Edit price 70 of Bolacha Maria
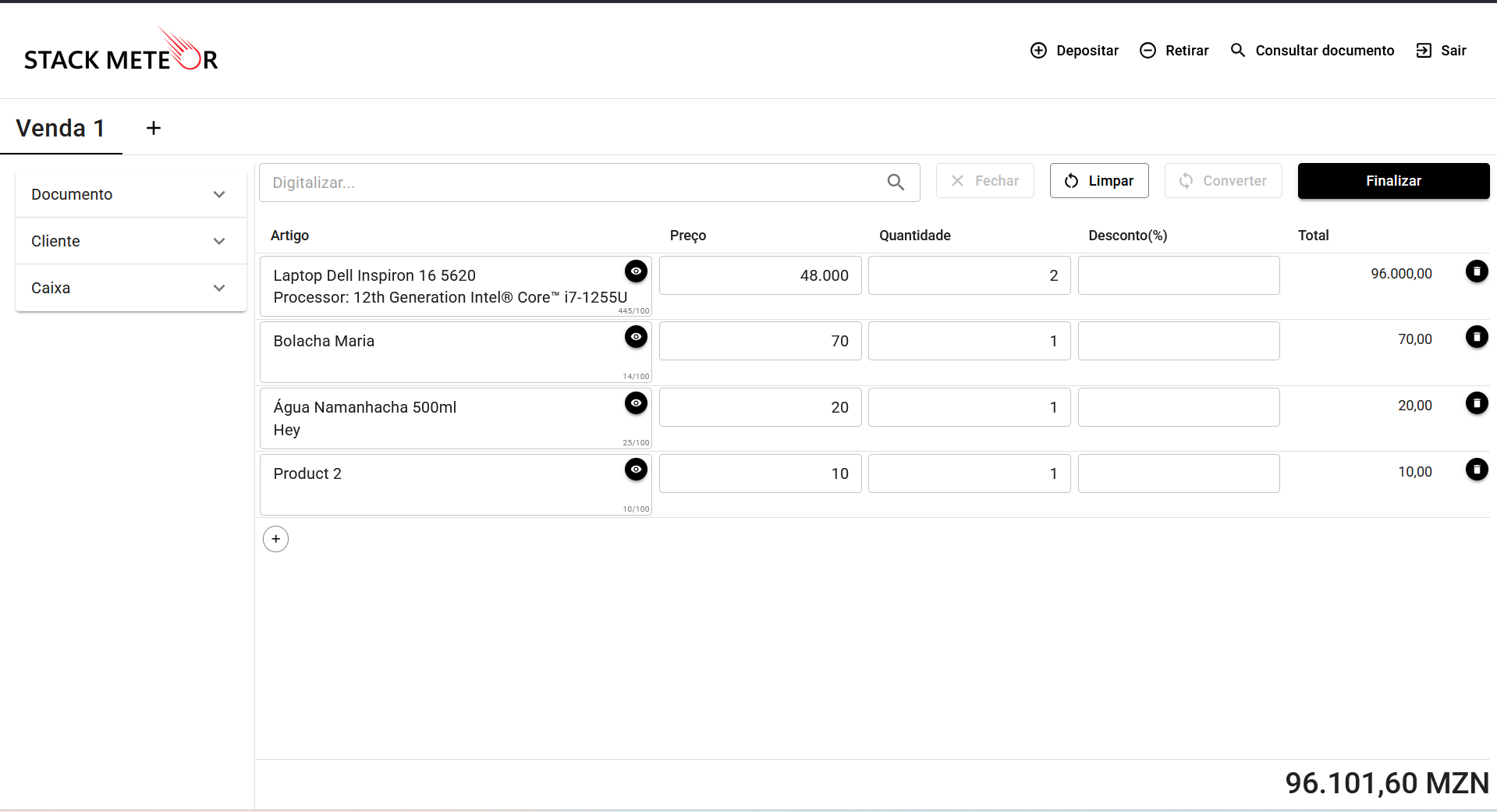 [761, 341]
